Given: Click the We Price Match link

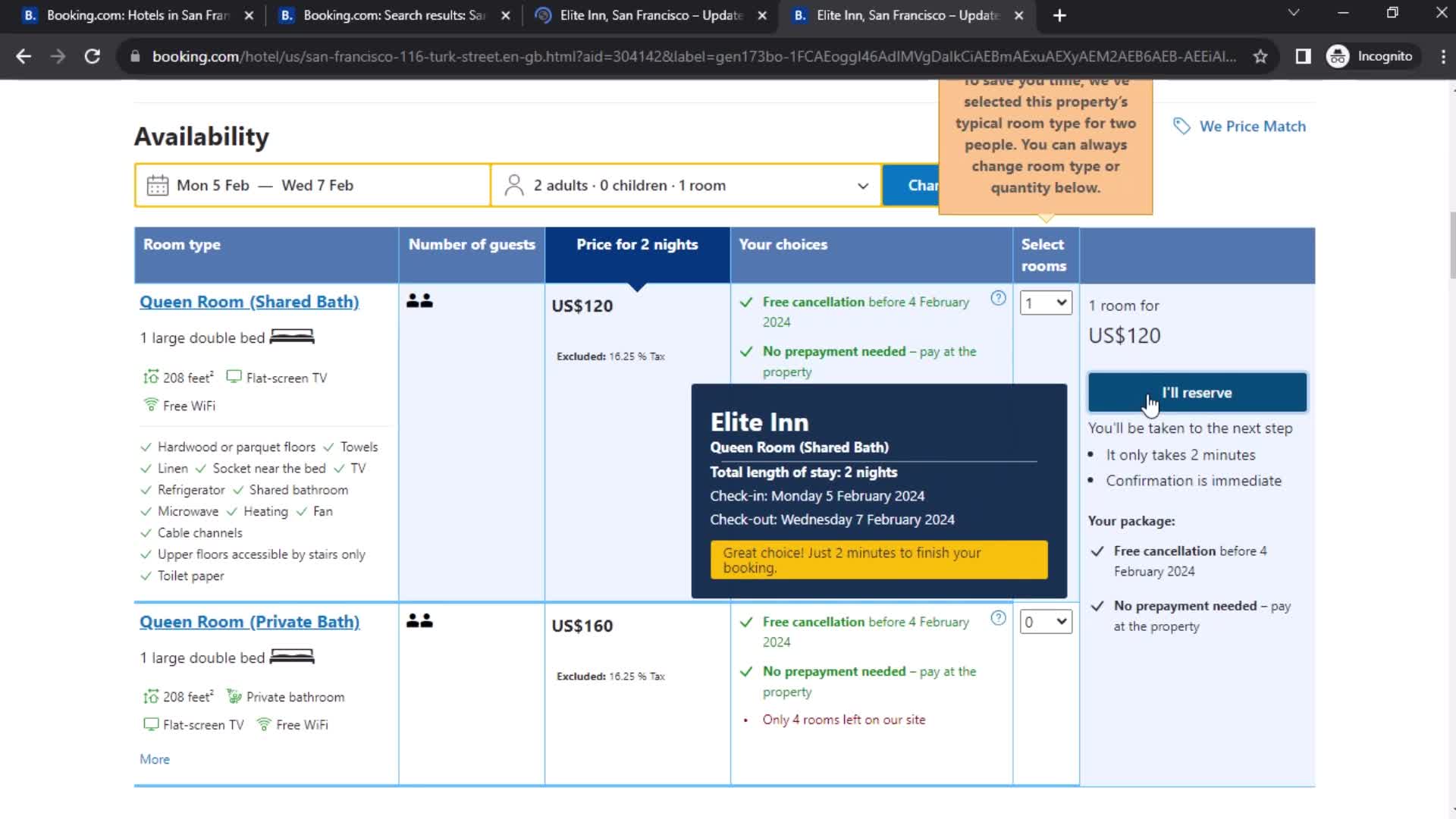Looking at the screenshot, I should tap(1252, 126).
